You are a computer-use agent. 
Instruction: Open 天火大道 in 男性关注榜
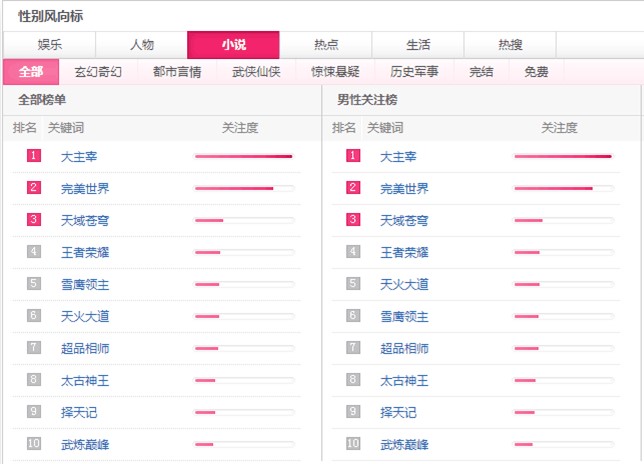point(404,285)
